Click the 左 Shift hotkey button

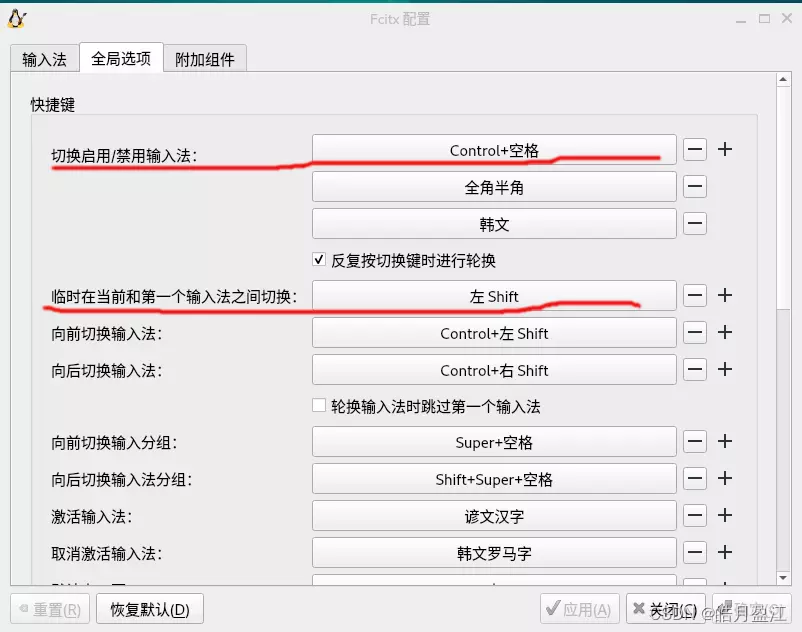click(494, 296)
